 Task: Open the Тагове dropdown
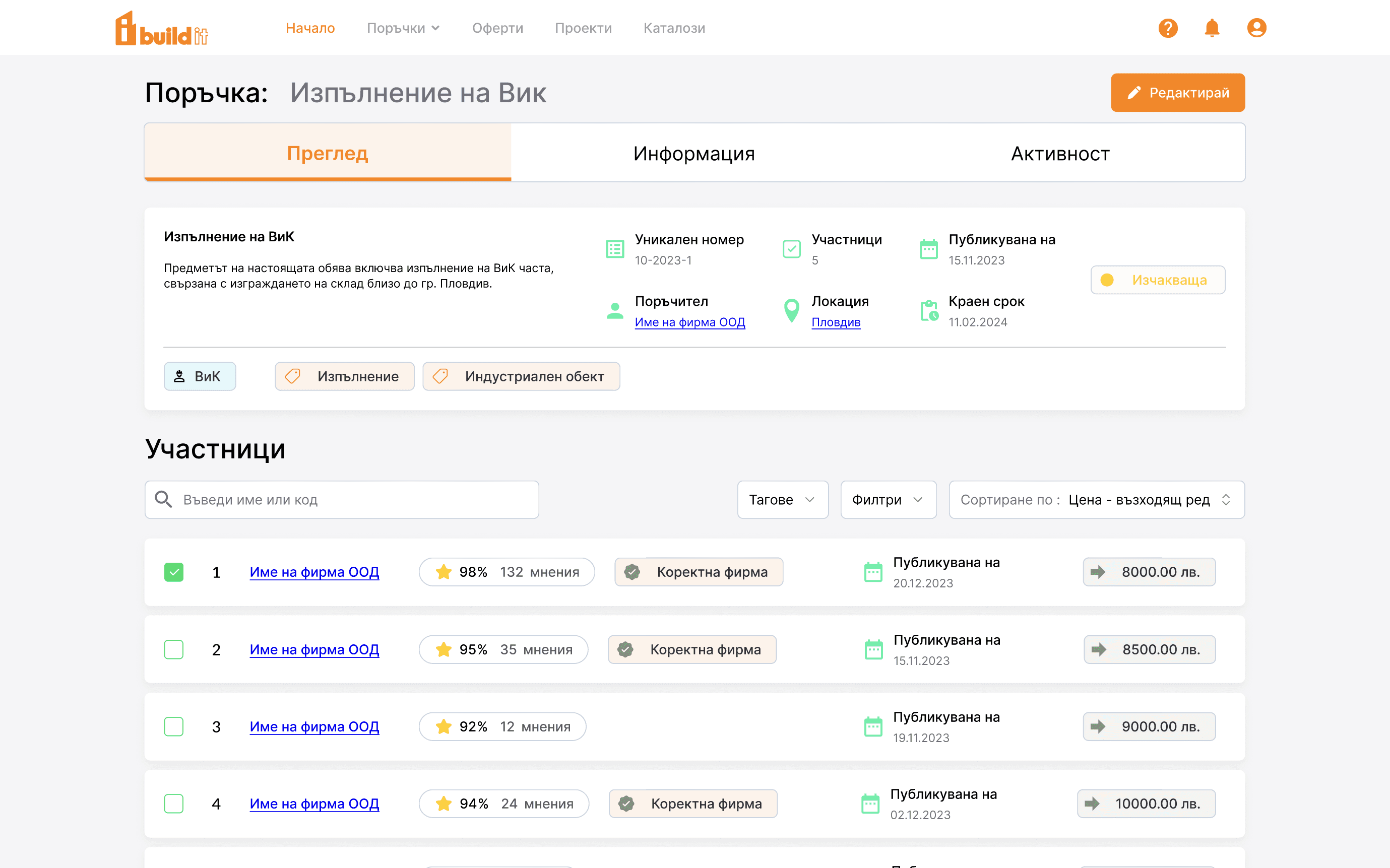tap(783, 499)
